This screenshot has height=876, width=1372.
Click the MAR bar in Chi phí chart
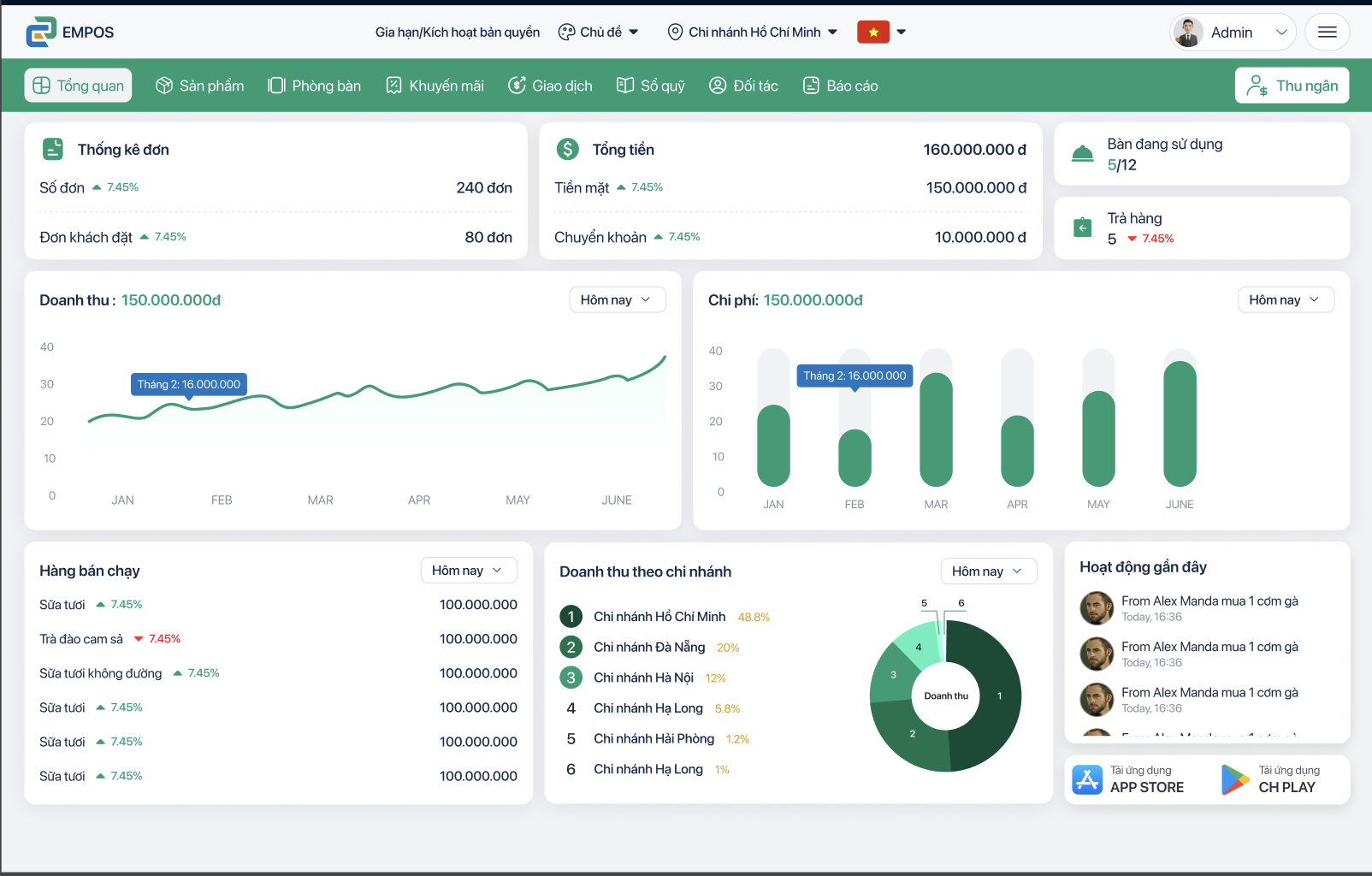tap(936, 429)
